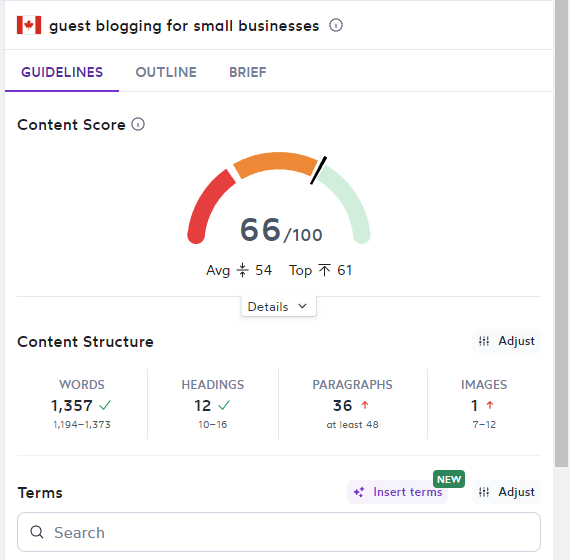Click the images range 7–12
570x560 pixels.
pyautogui.click(x=484, y=424)
